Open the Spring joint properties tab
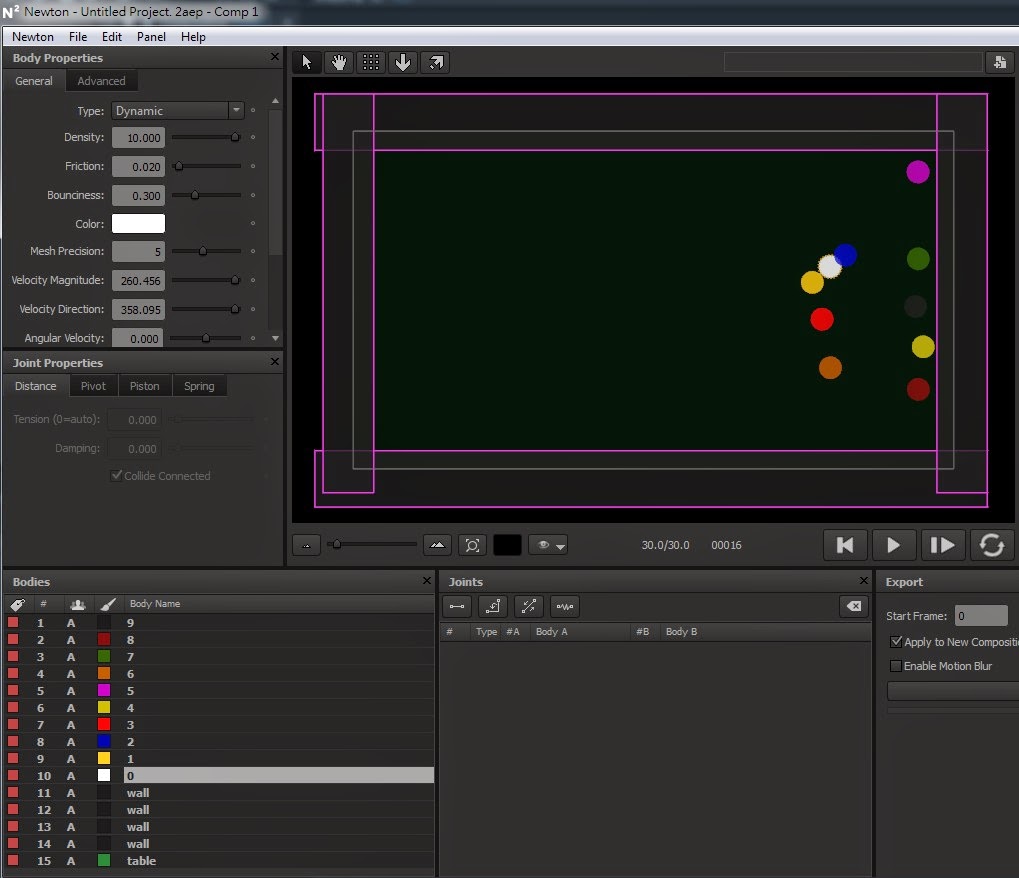The image size is (1019, 878). [199, 386]
